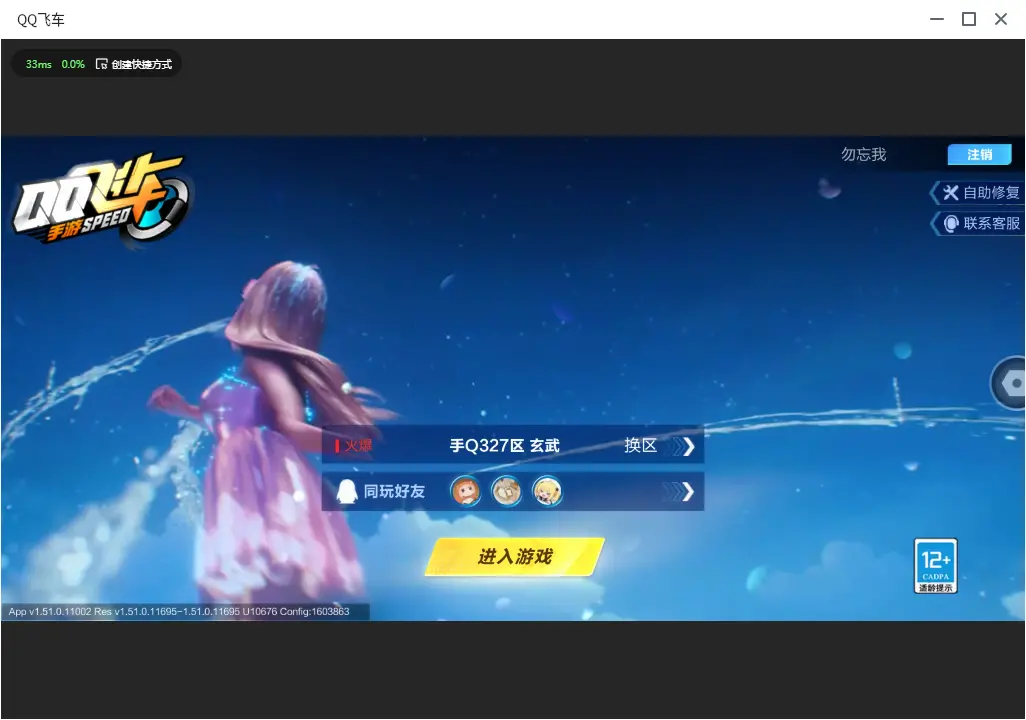
Task: Close the QQ飞车 window
Action: [1001, 19]
